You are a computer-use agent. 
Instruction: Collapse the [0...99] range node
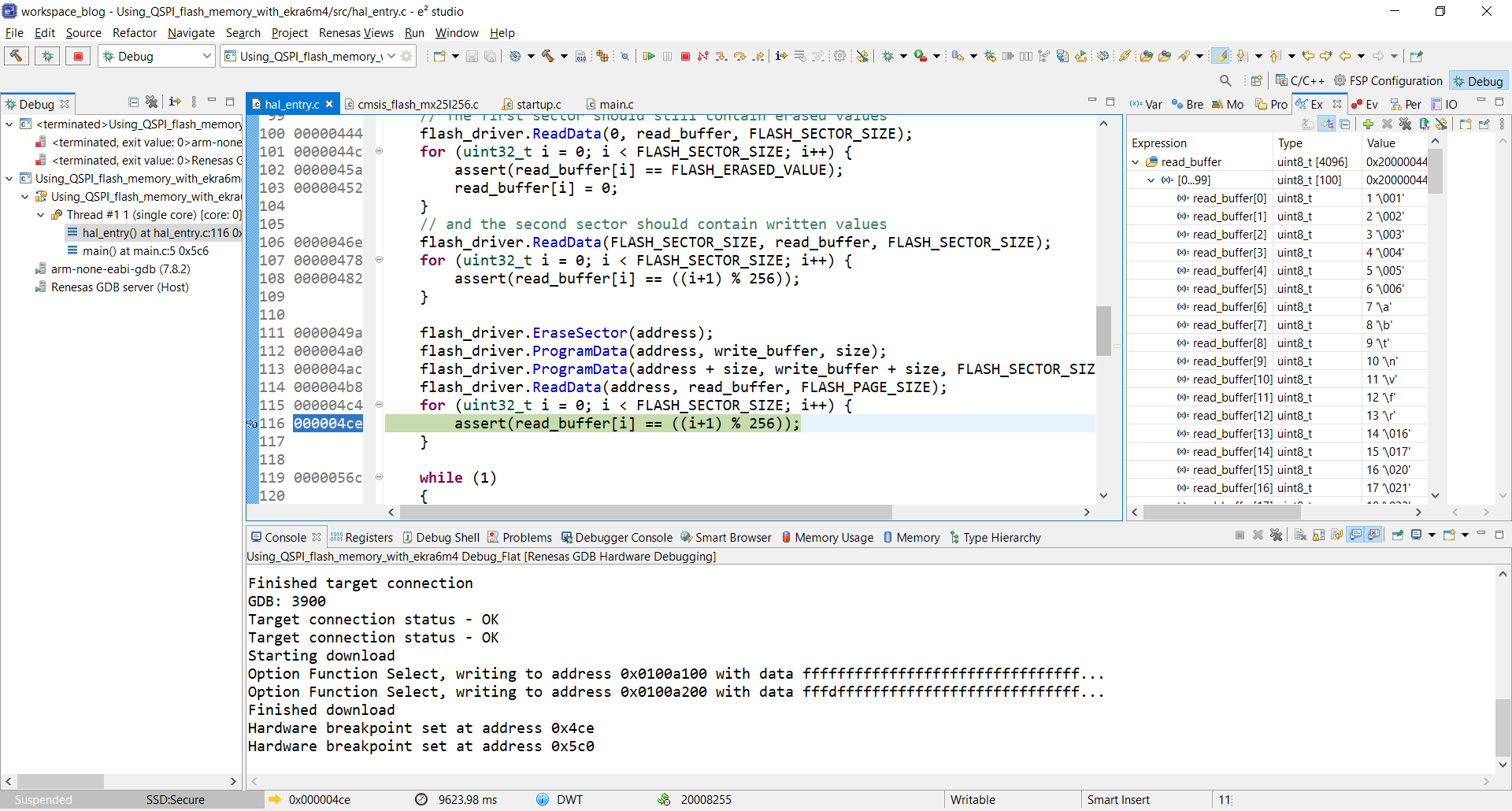(1151, 180)
